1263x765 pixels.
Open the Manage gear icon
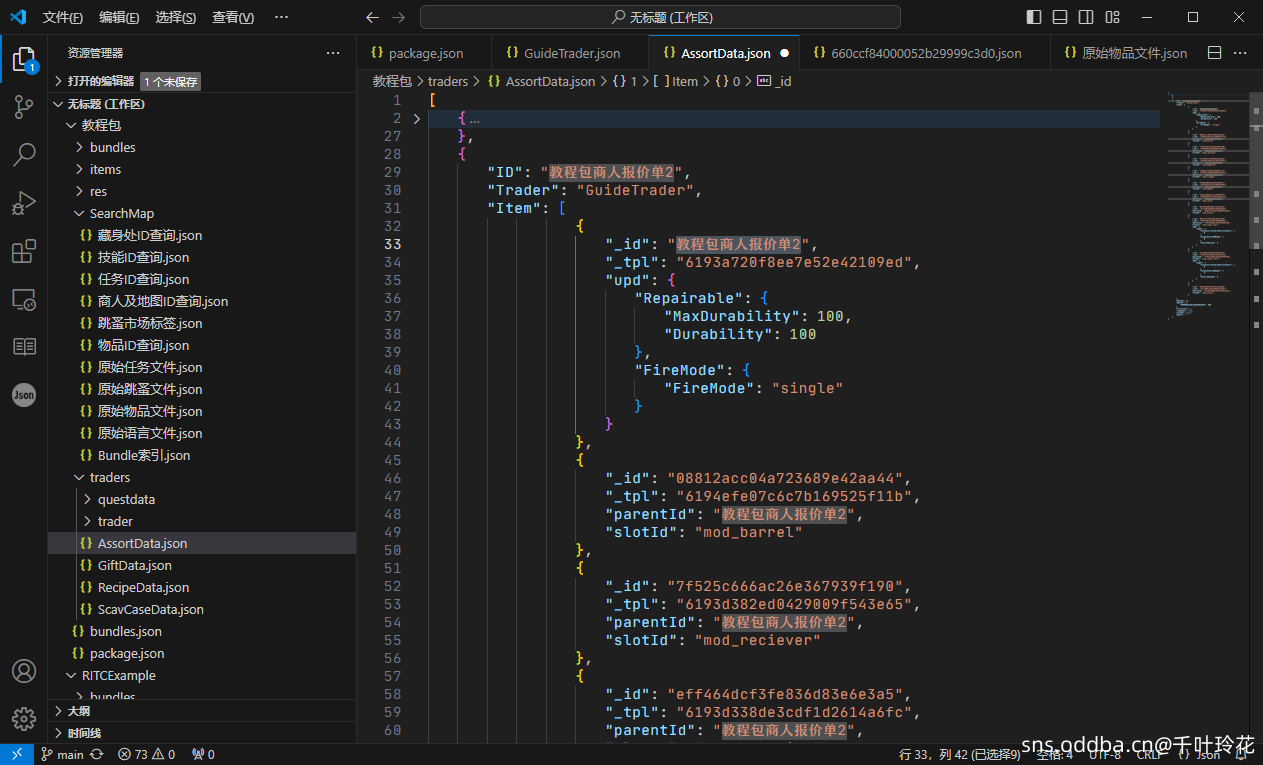pyautogui.click(x=24, y=718)
